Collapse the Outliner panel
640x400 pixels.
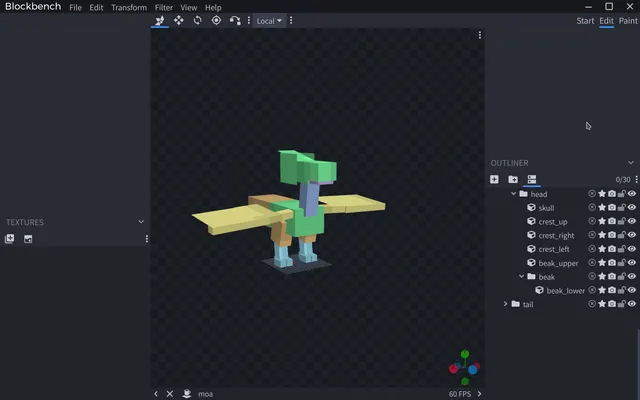pyautogui.click(x=631, y=162)
